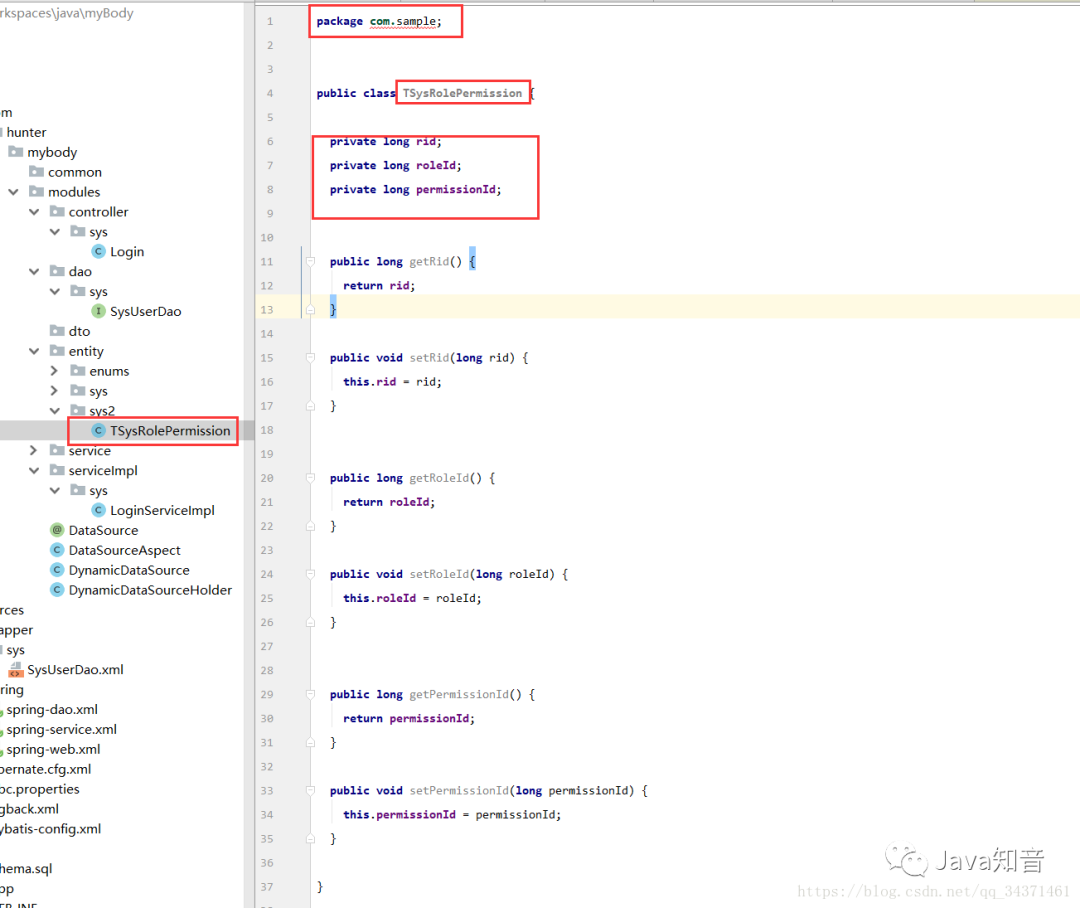Fold the getRoleId method at line 20
The width and height of the screenshot is (1080, 908).
311,477
